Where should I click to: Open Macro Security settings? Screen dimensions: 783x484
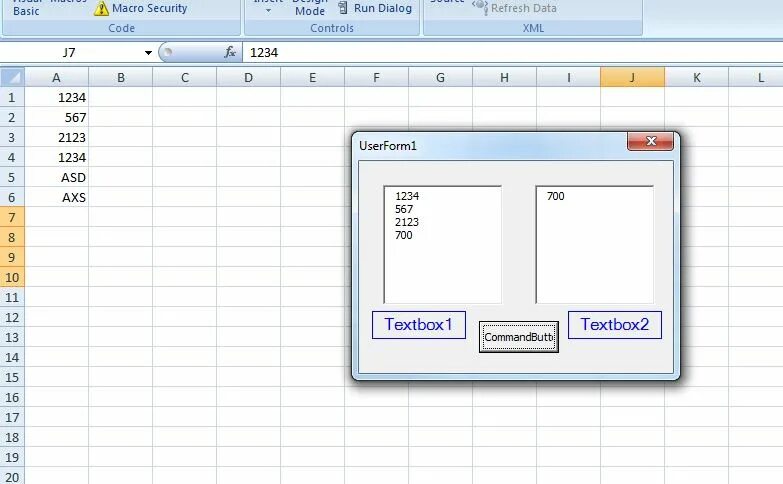point(141,8)
